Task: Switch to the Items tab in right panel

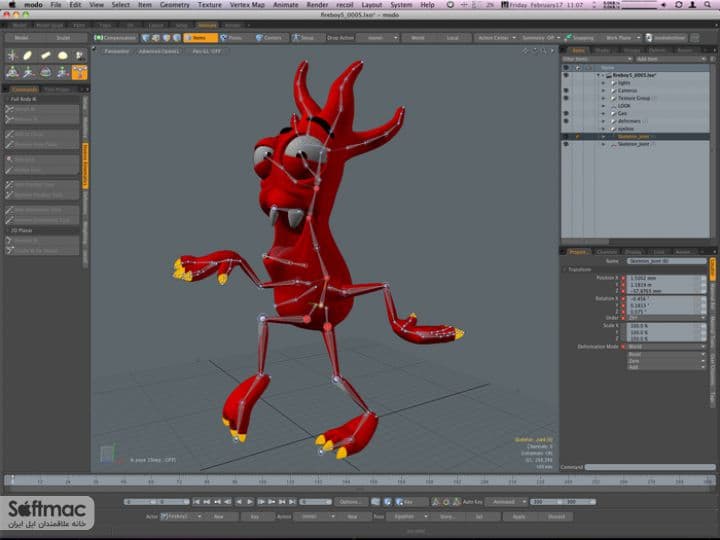Action: click(579, 50)
